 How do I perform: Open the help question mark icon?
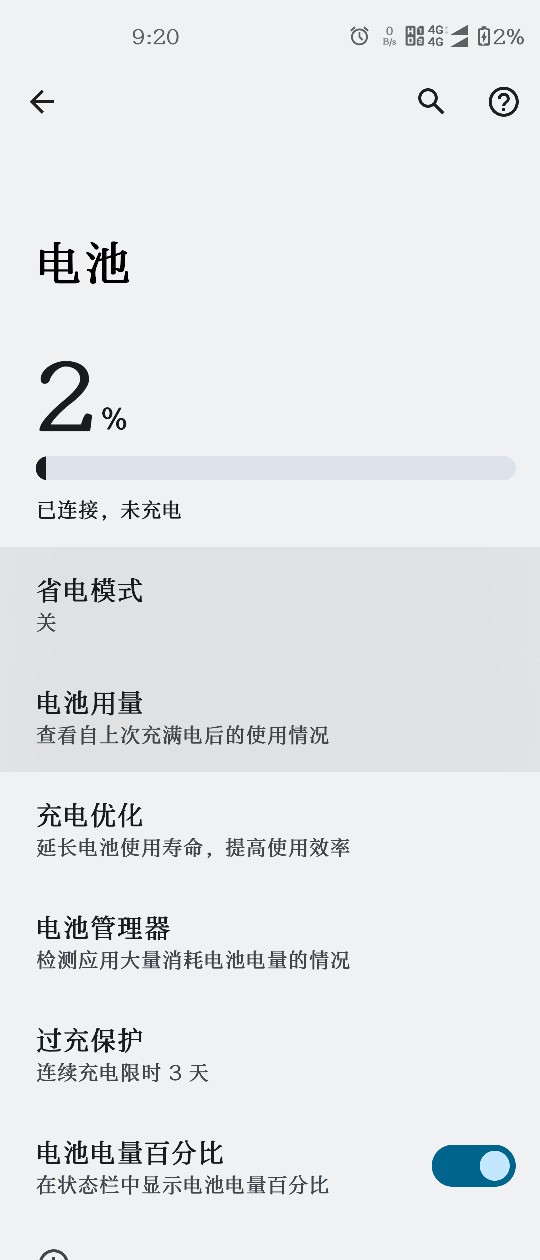pos(503,101)
